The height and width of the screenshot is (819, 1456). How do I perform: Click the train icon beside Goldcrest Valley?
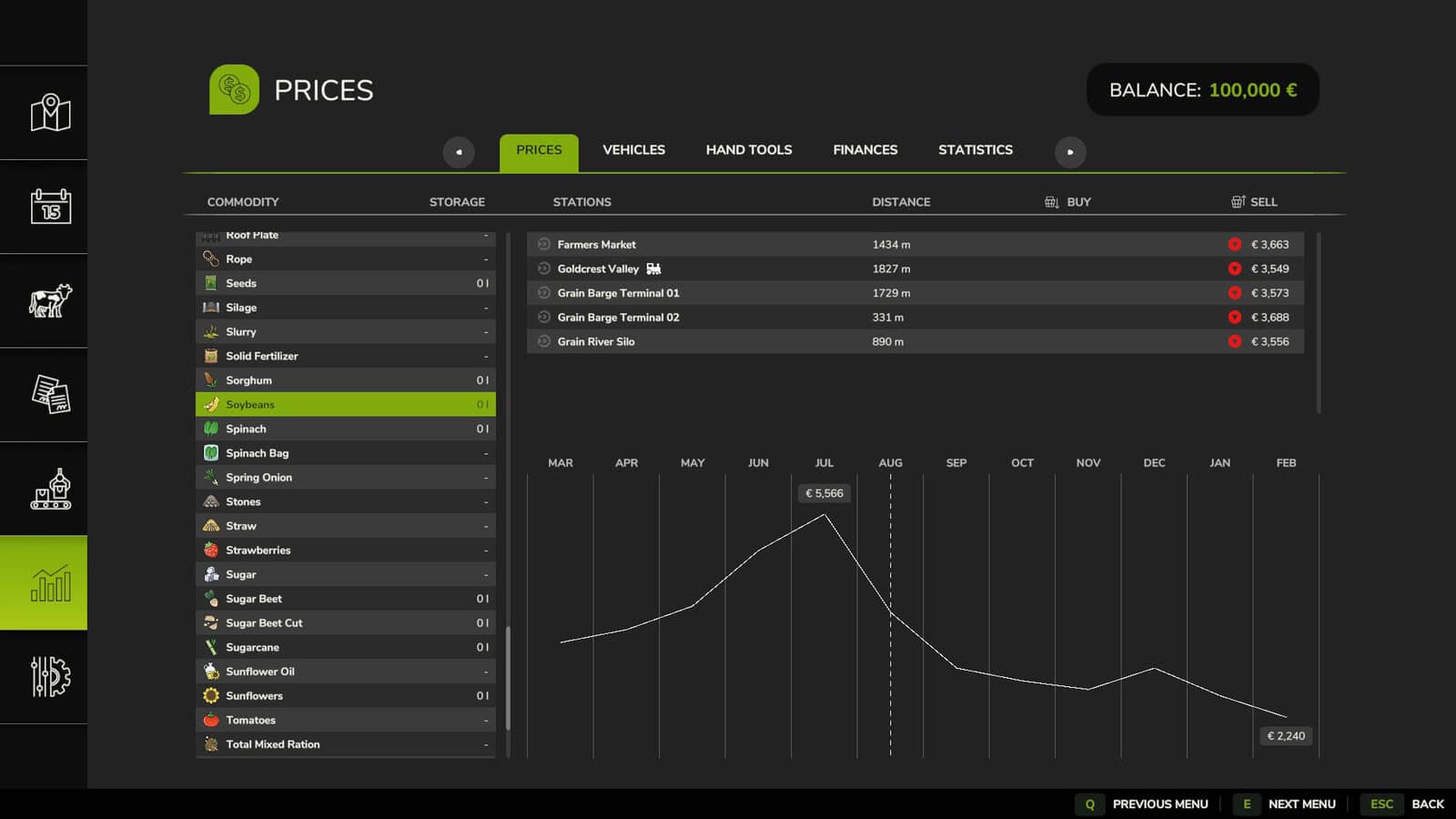pos(653,268)
